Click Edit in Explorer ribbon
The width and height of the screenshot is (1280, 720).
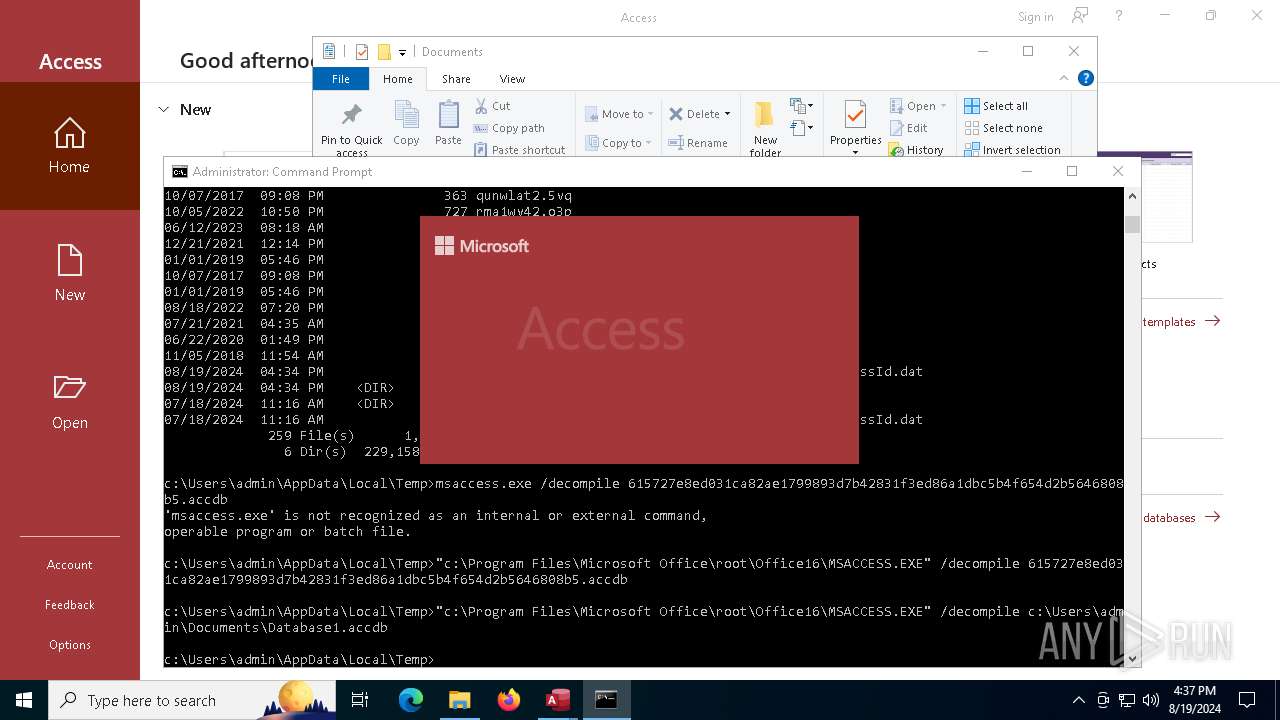click(908, 128)
